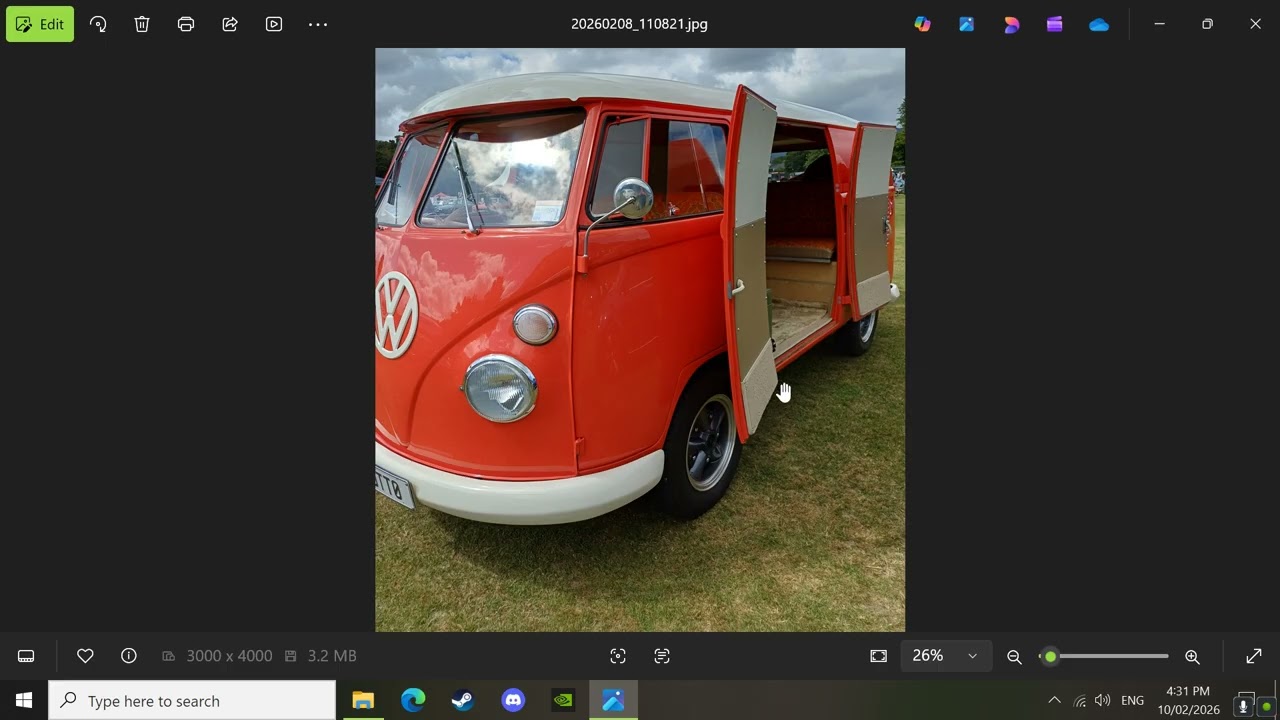Viewport: 1280px width, 720px height.
Task: Click the 3.2 MB file size text
Action: click(x=332, y=656)
